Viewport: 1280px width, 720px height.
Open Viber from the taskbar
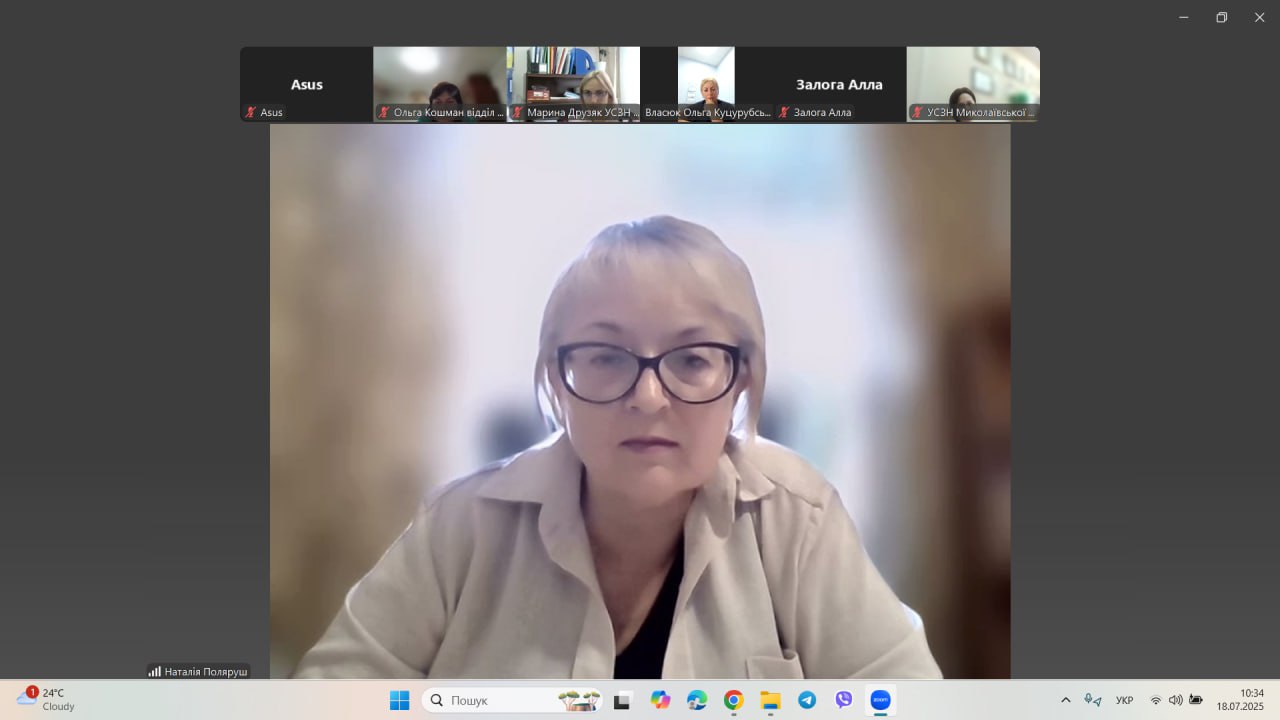click(844, 700)
